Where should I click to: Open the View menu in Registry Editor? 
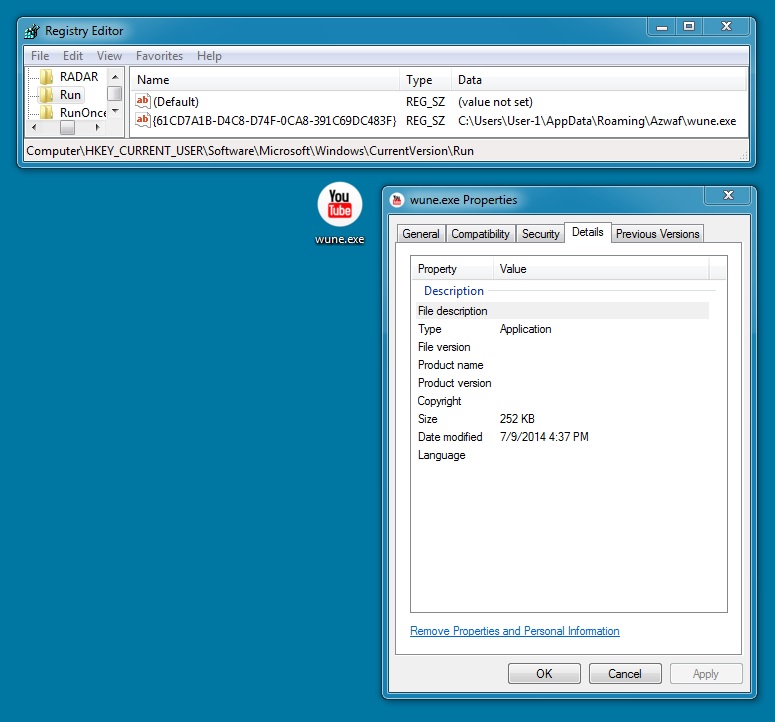109,56
